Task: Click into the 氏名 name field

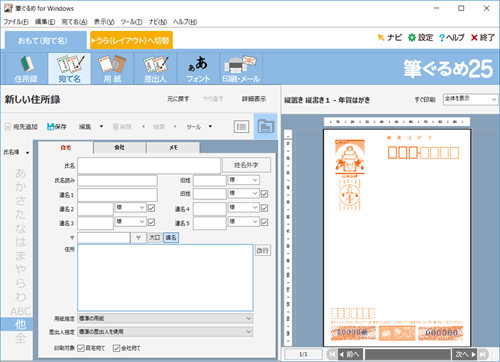Action: (x=149, y=165)
